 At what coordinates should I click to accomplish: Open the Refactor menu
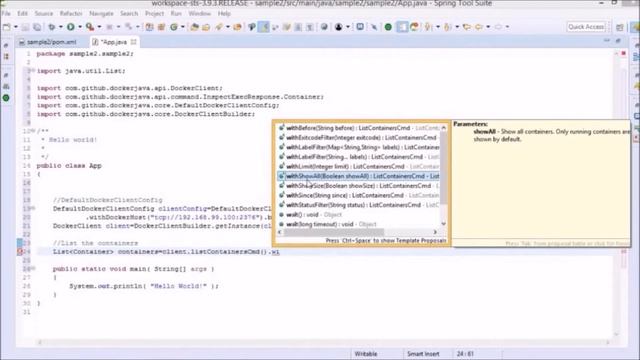[x=71, y=13]
